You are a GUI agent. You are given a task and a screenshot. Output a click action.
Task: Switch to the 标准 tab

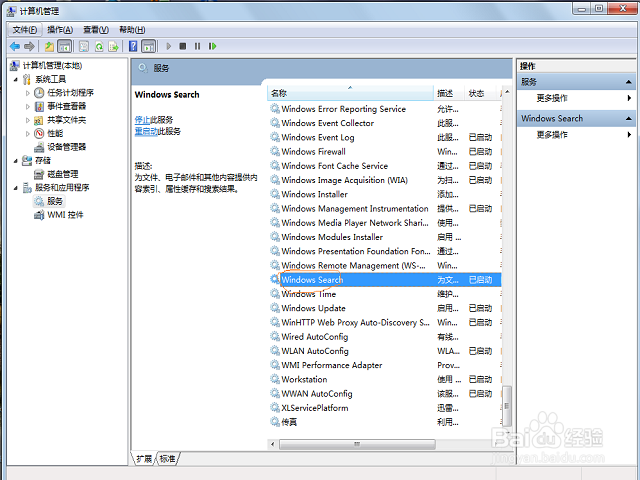pos(167,459)
